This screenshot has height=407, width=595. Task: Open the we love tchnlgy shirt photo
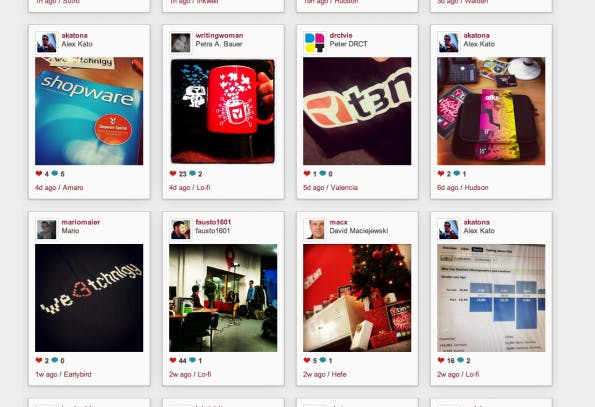89,298
